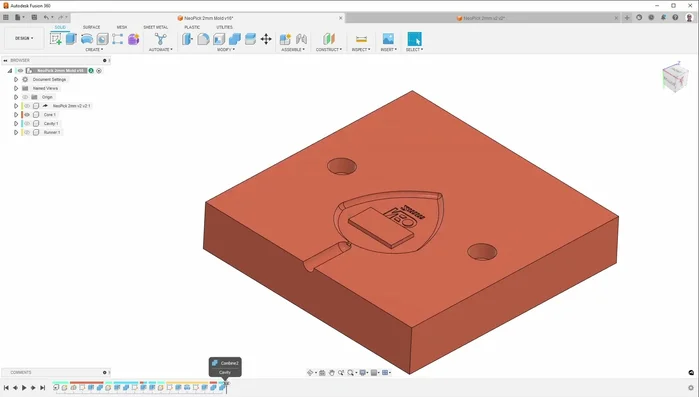Open the data panel grid icon
The image size is (699, 397).
pyautogui.click(x=6, y=17)
